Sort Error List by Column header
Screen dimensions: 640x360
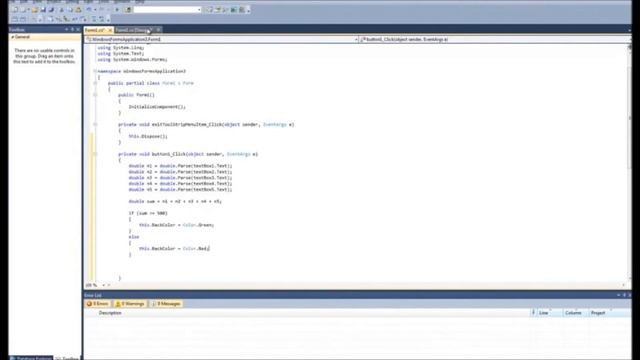[573, 313]
